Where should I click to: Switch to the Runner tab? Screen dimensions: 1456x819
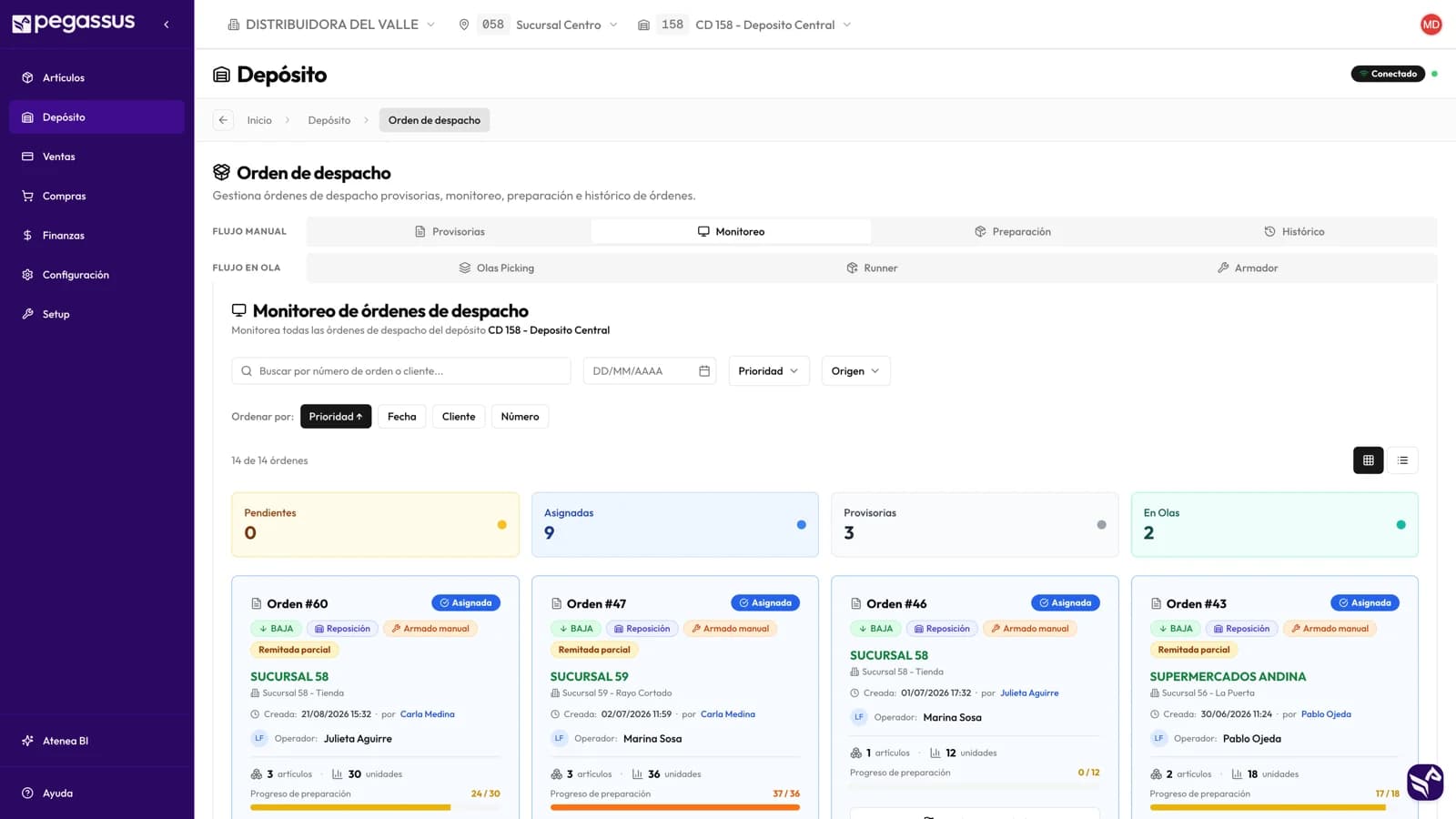click(x=872, y=268)
